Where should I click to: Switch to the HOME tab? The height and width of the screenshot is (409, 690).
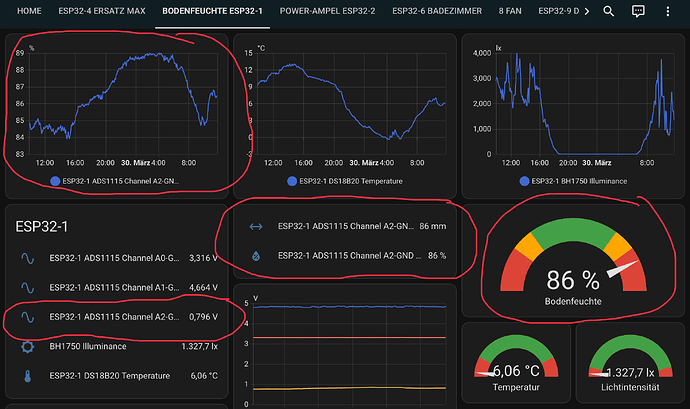[29, 11]
